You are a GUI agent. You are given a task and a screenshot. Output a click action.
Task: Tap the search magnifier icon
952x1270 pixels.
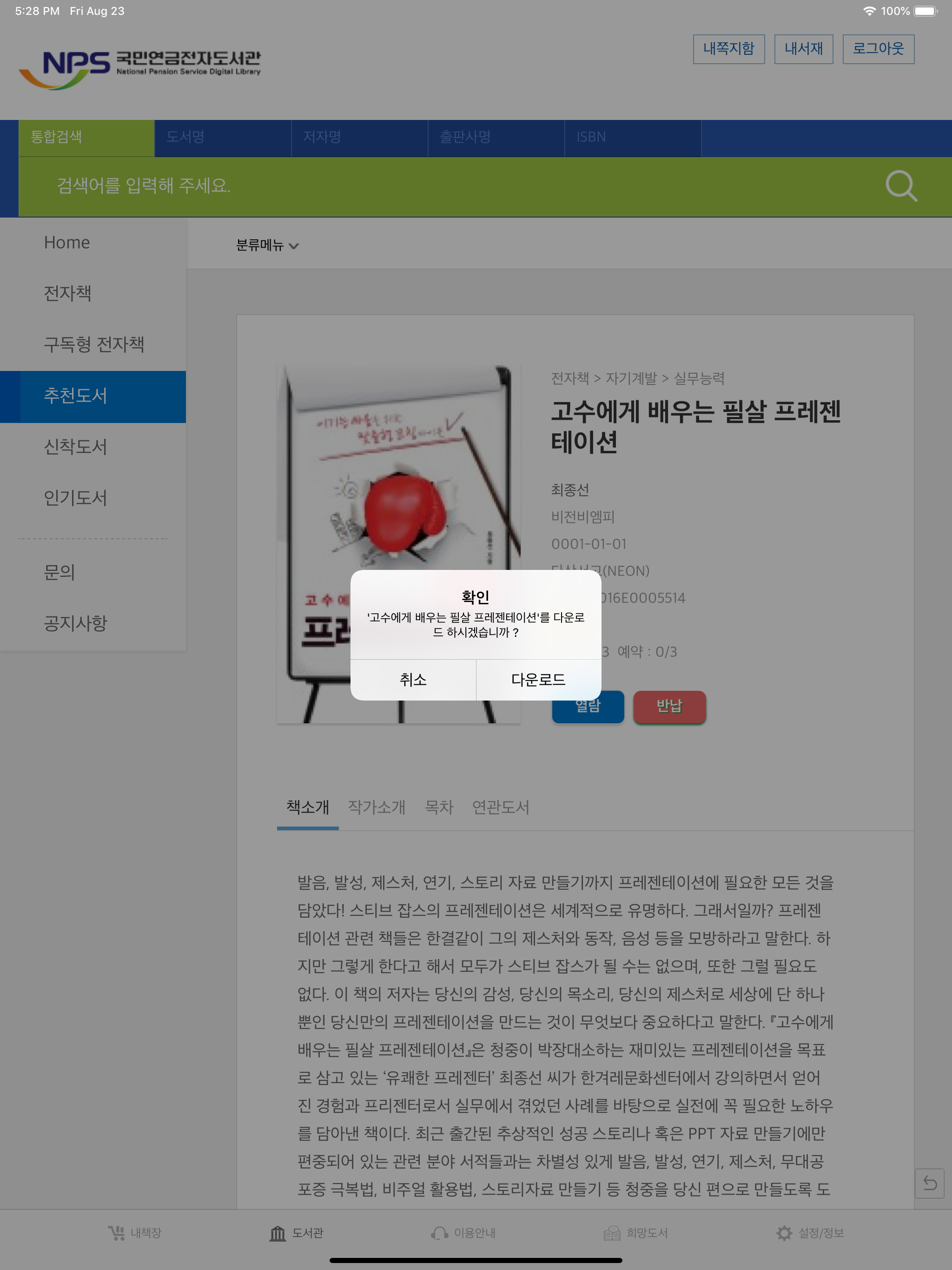pyautogui.click(x=901, y=185)
